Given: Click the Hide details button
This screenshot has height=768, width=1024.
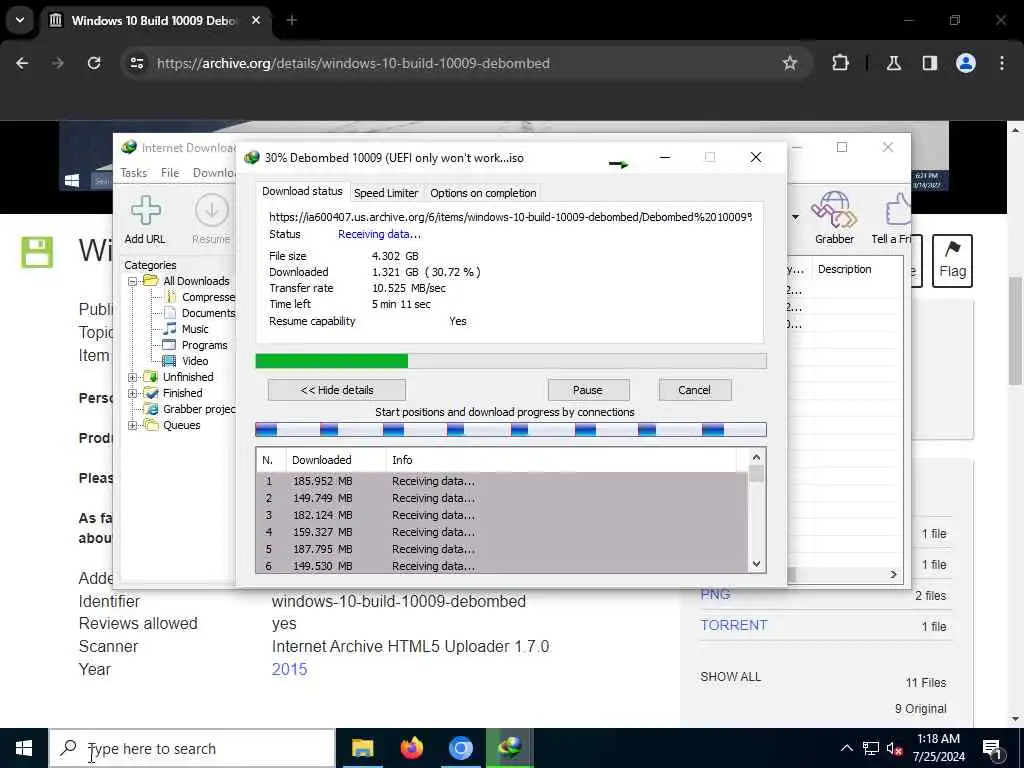Looking at the screenshot, I should [337, 390].
